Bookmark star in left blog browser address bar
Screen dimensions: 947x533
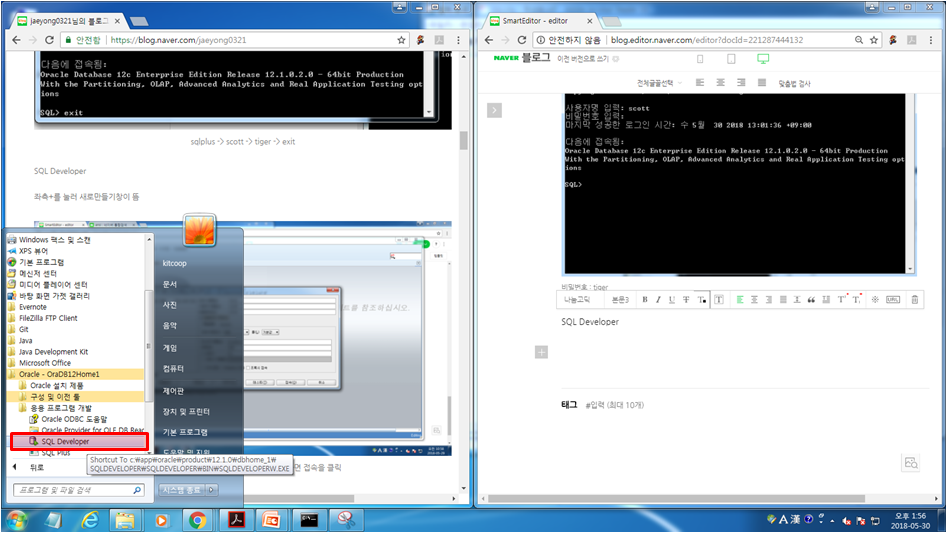tap(401, 40)
